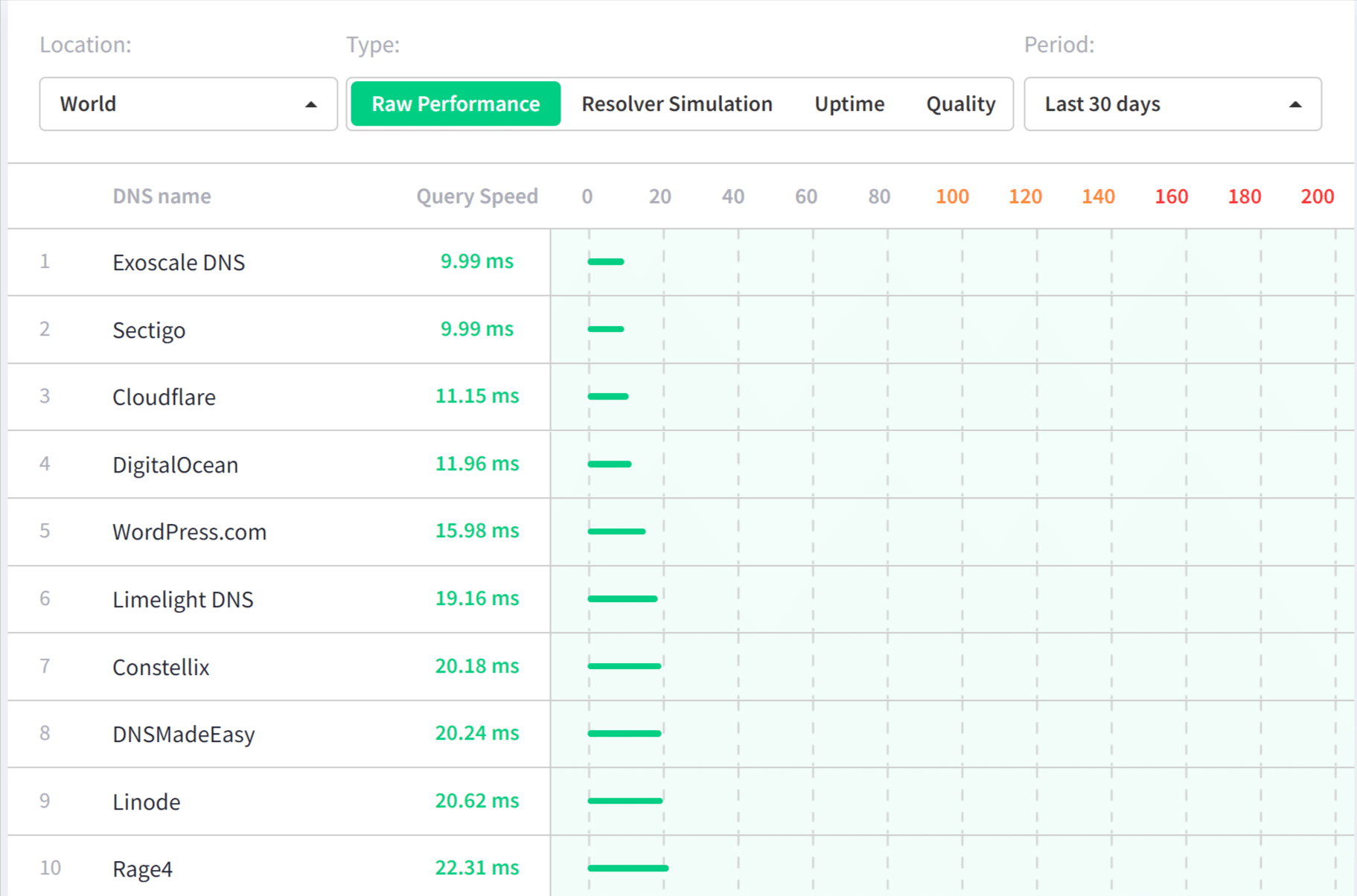This screenshot has width=1357, height=896.
Task: Open the Limelight DNS entry
Action: [182, 599]
